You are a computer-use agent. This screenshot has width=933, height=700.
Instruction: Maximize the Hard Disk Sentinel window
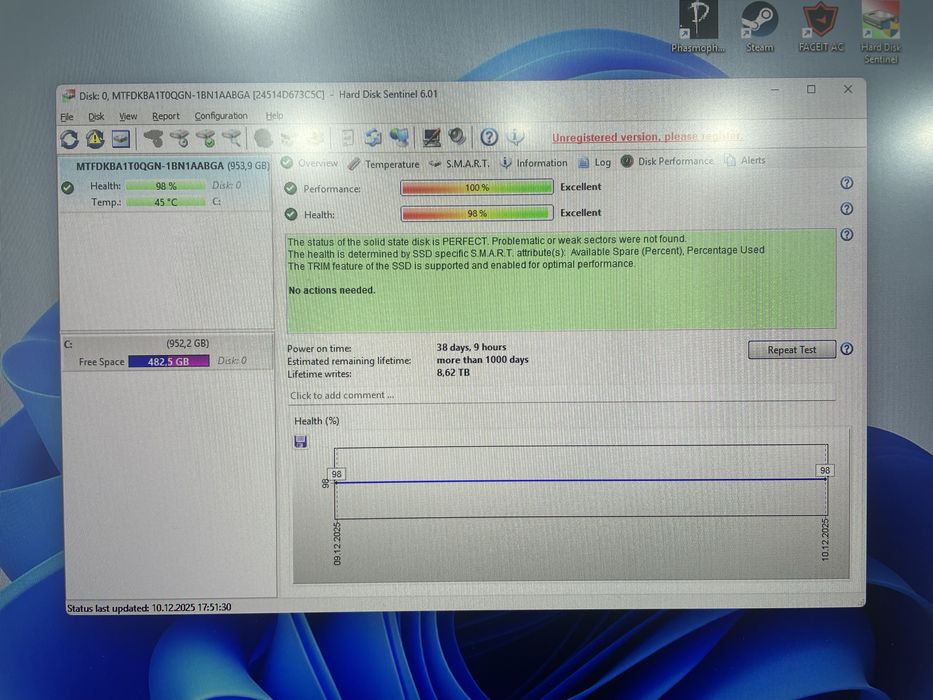[811, 89]
